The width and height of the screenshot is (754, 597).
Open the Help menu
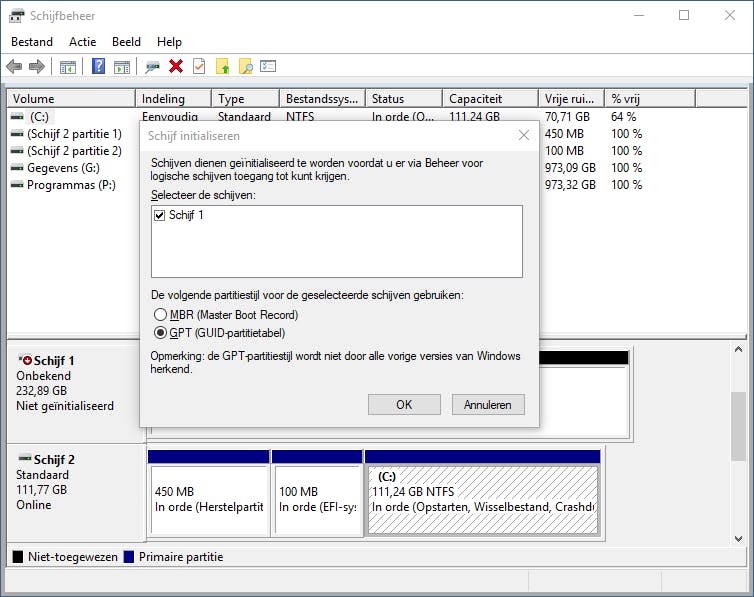click(169, 42)
